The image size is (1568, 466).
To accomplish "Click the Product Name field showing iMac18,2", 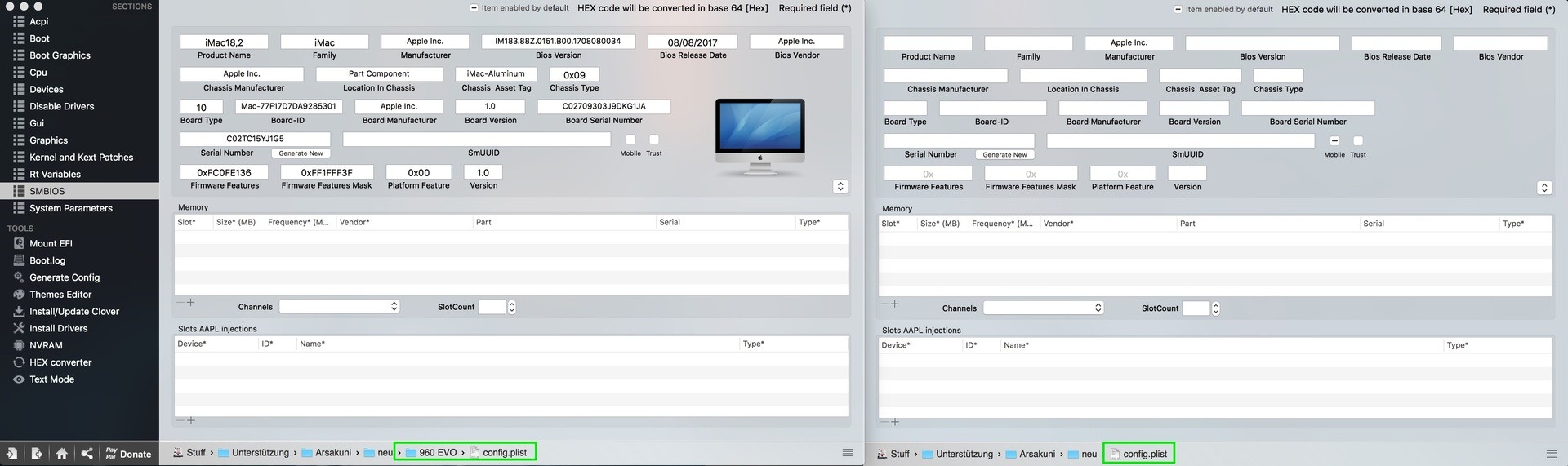I will pyautogui.click(x=224, y=42).
